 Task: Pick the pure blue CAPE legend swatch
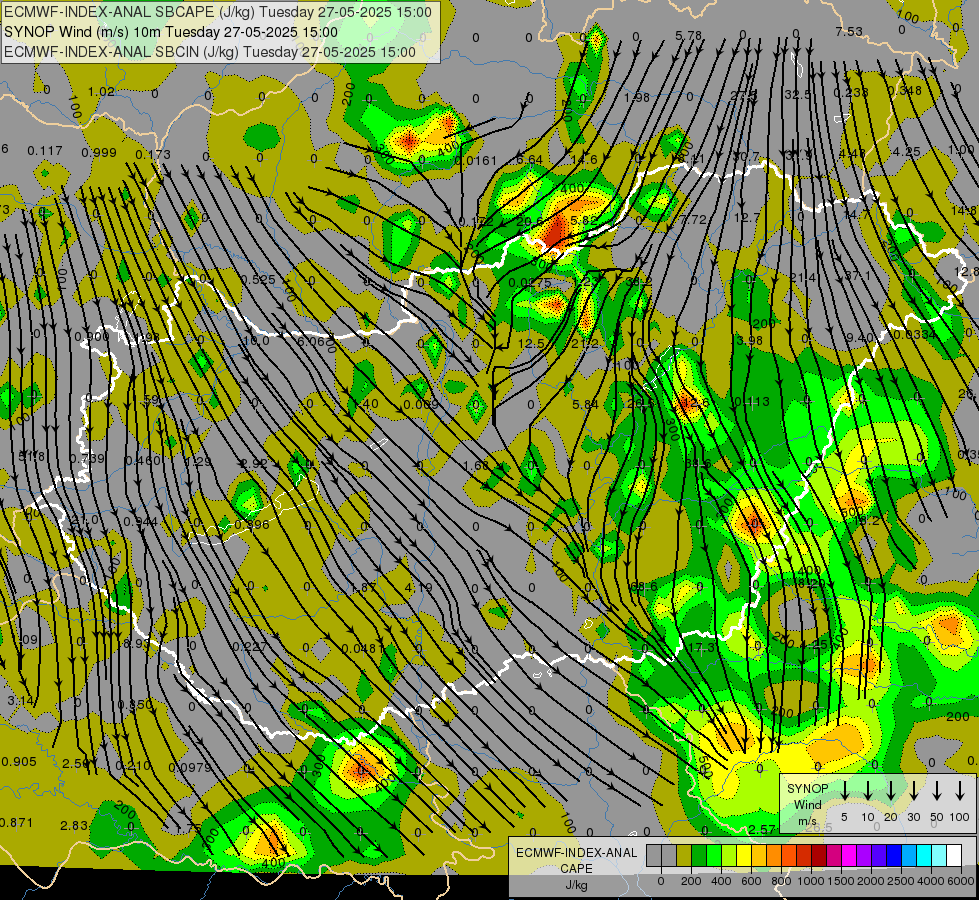tap(893, 855)
